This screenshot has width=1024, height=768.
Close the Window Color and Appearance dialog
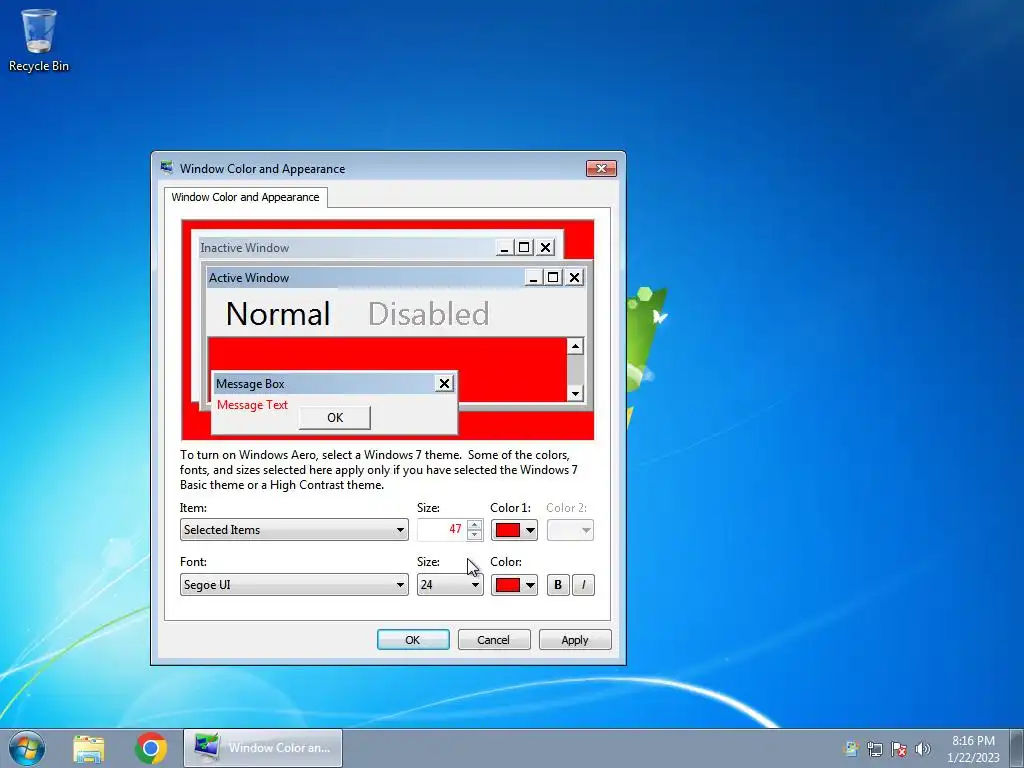(601, 168)
